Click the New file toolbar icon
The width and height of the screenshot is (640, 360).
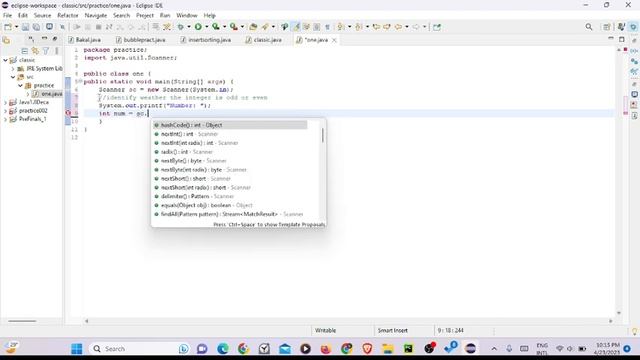[8, 27]
